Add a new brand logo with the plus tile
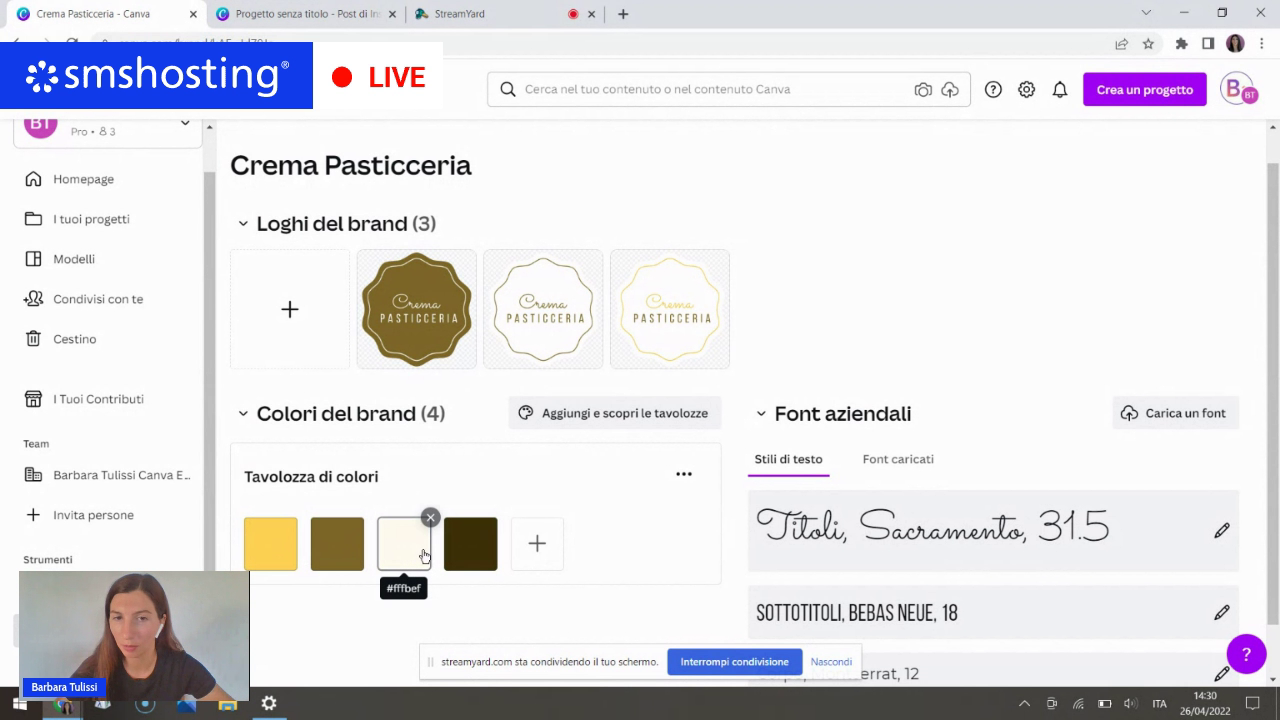The height and width of the screenshot is (720, 1280). pos(290,309)
